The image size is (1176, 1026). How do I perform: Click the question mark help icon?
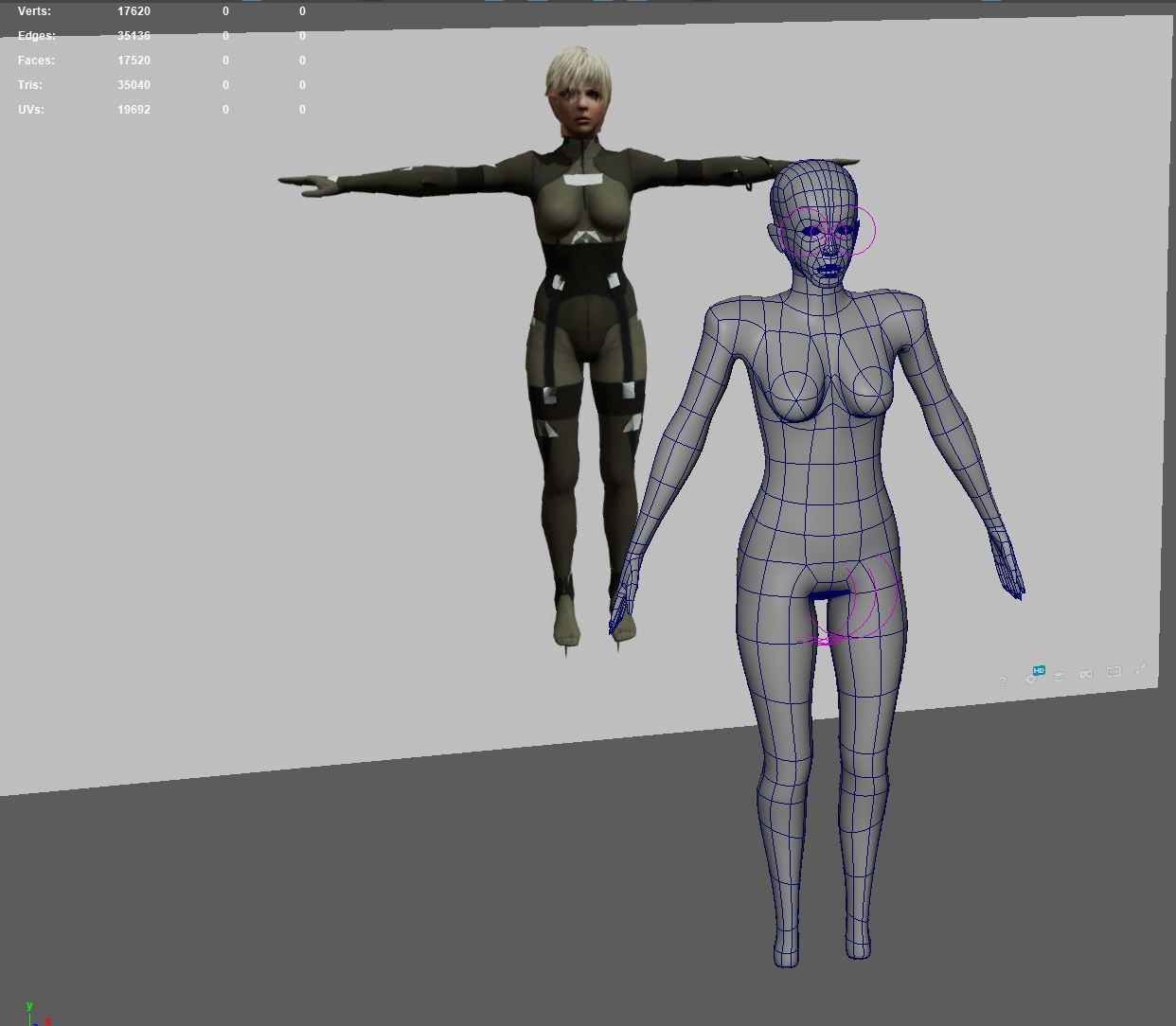pyautogui.click(x=1003, y=681)
